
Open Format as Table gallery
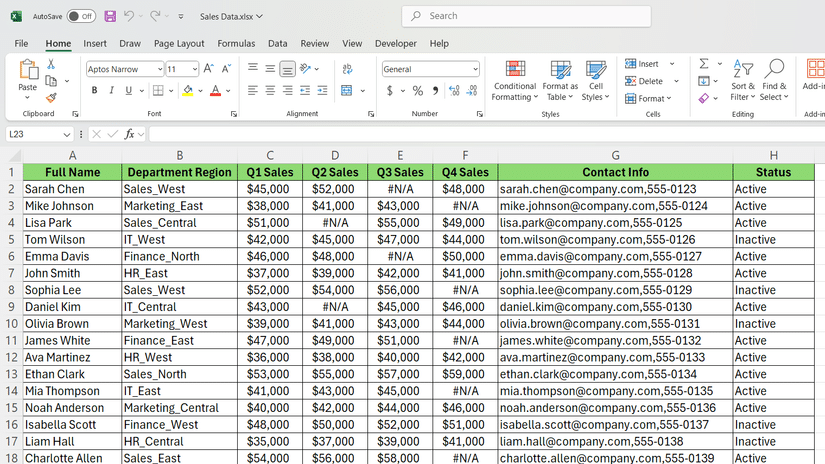click(x=560, y=80)
